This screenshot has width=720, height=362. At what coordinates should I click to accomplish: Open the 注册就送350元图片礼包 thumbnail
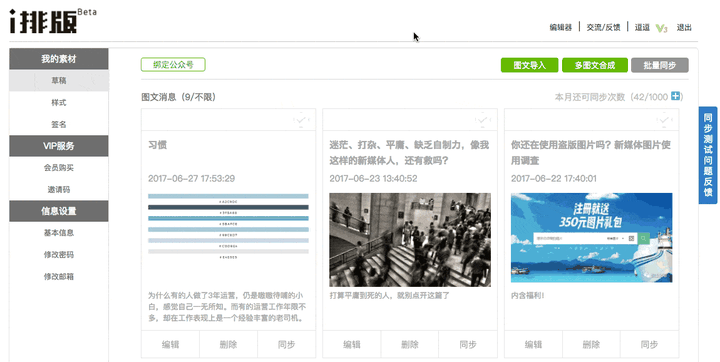pyautogui.click(x=591, y=238)
